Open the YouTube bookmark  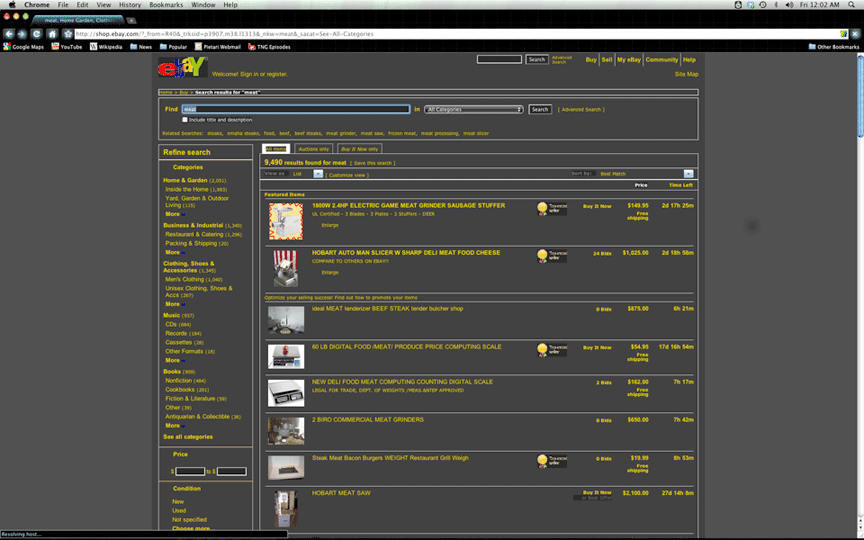pyautogui.click(x=67, y=47)
